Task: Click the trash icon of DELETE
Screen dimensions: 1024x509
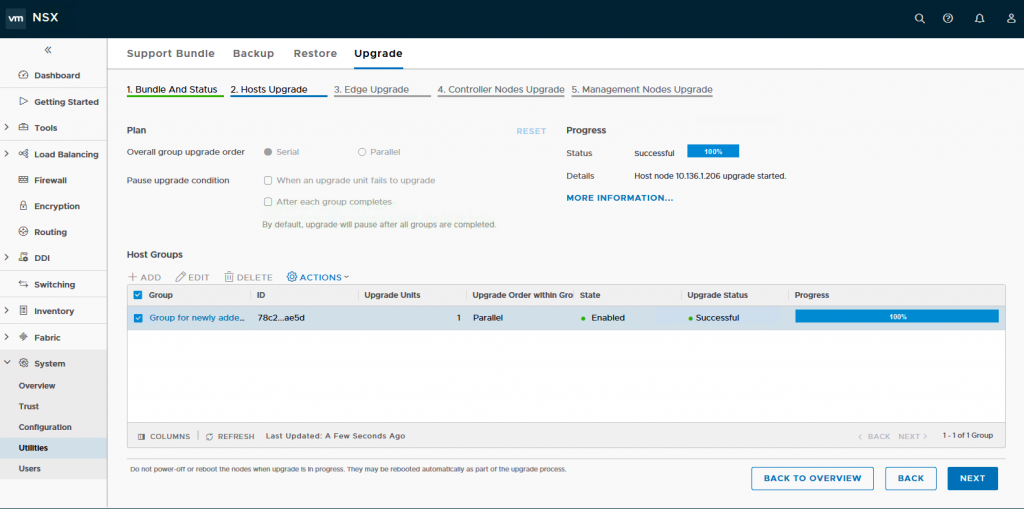Action: click(x=229, y=277)
